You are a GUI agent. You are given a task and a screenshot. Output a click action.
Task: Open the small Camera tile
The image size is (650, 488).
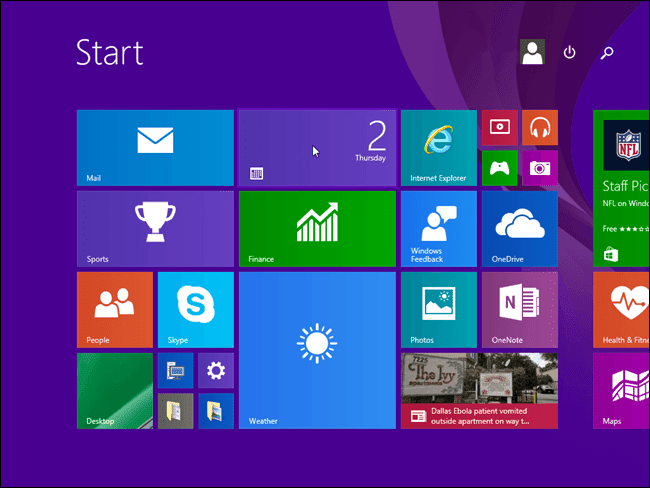[540, 168]
